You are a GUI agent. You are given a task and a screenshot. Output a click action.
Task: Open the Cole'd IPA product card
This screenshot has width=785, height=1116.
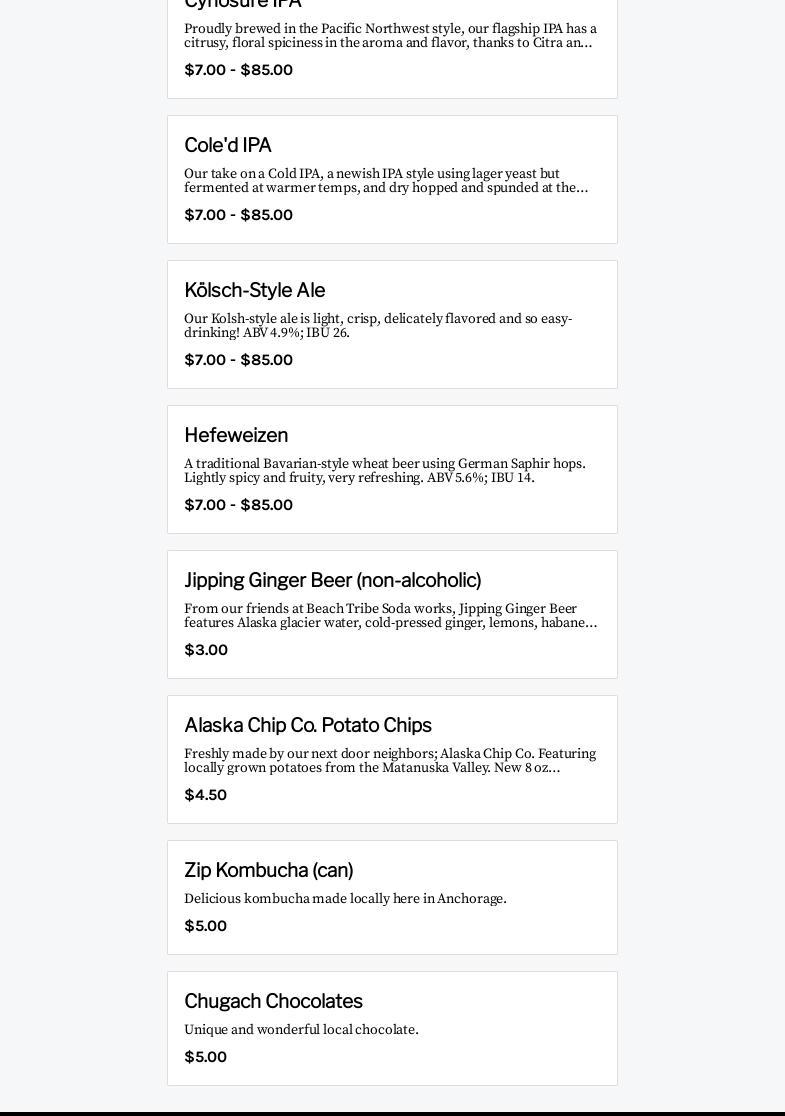(392, 179)
